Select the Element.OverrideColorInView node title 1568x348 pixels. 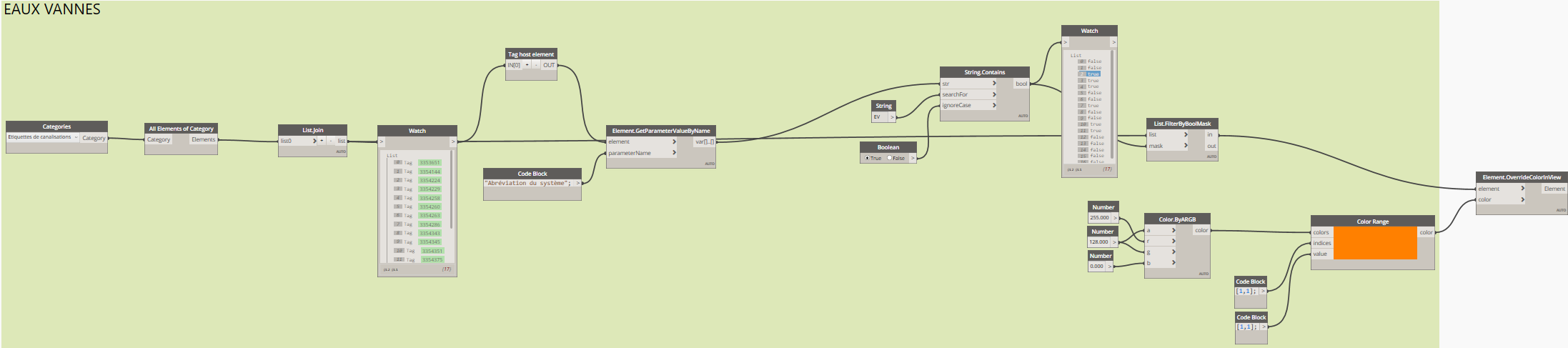[1521, 177]
